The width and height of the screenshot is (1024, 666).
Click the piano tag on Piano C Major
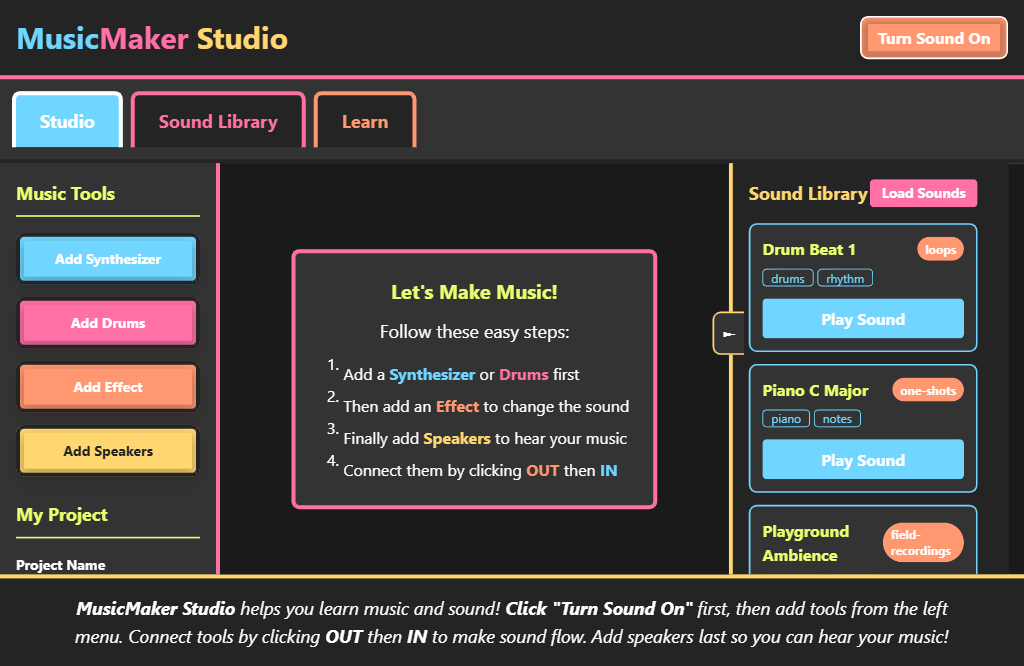point(786,418)
